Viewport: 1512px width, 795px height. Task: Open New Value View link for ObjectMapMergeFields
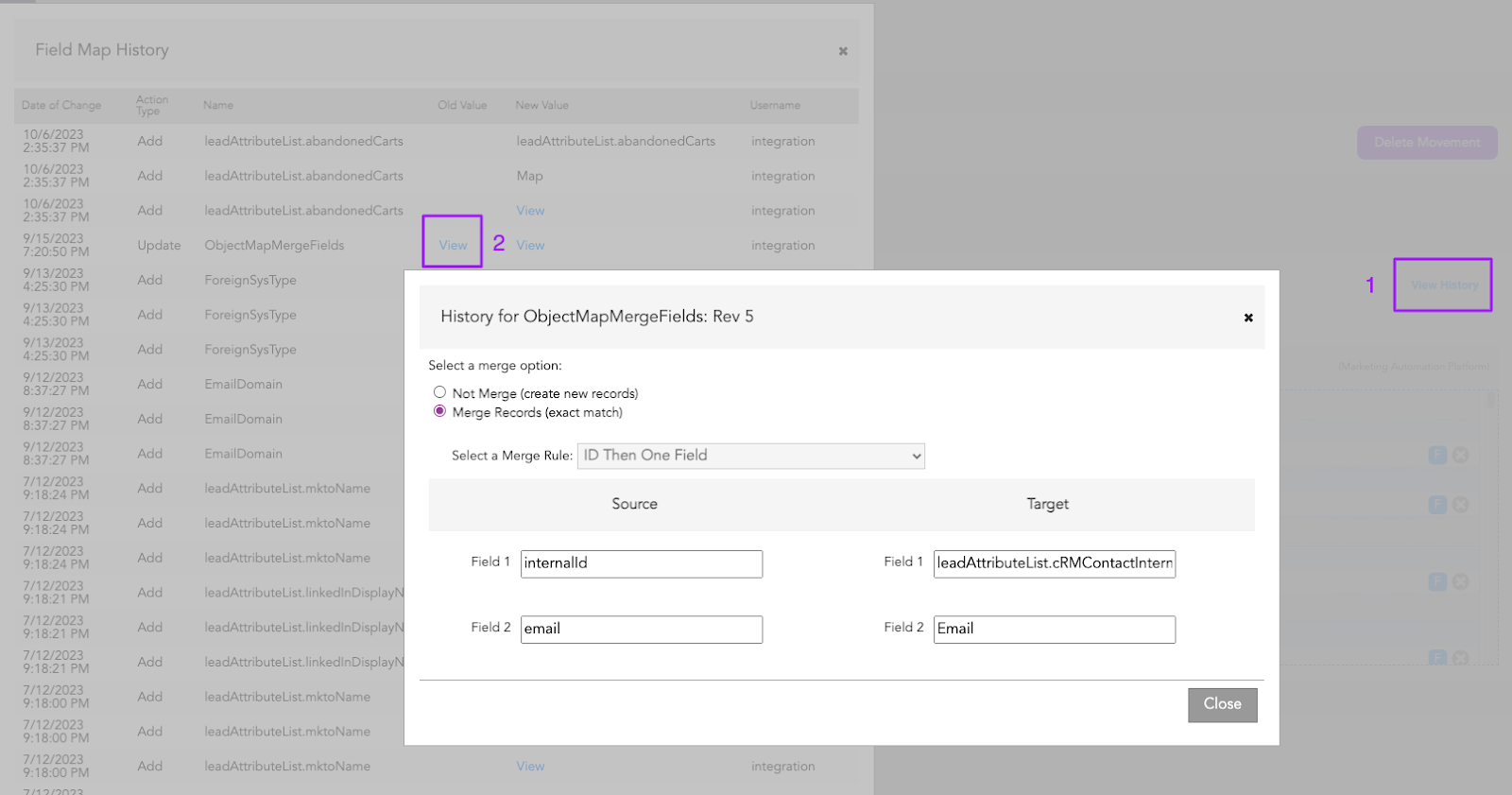pyautogui.click(x=530, y=245)
